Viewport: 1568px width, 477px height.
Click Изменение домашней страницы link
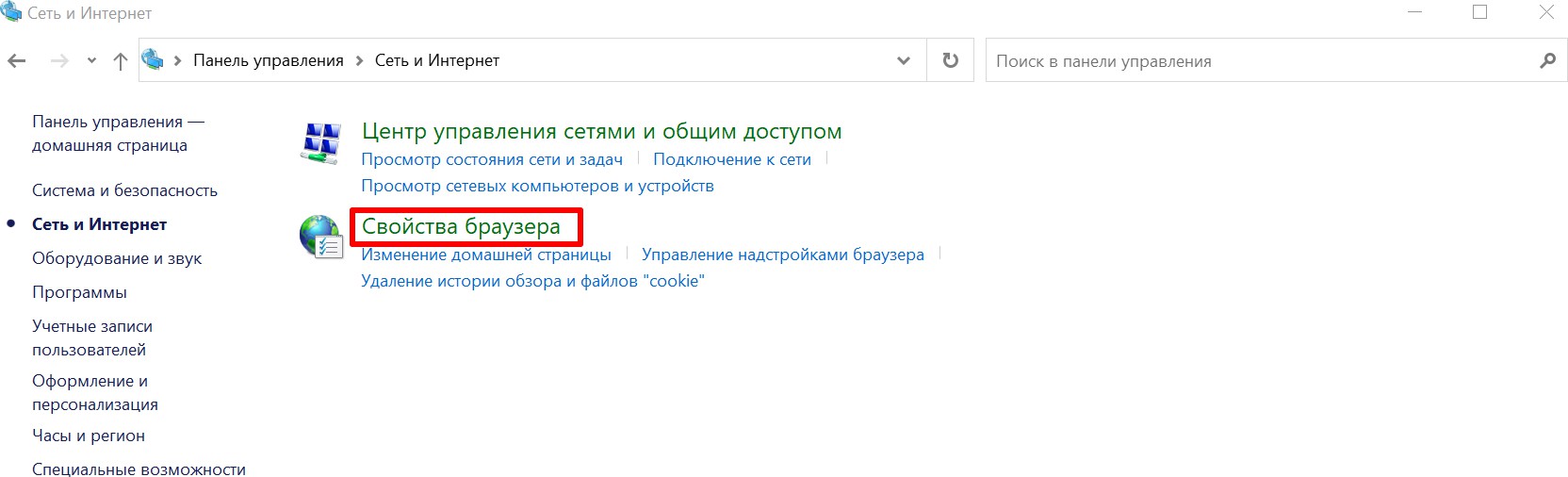tap(486, 255)
